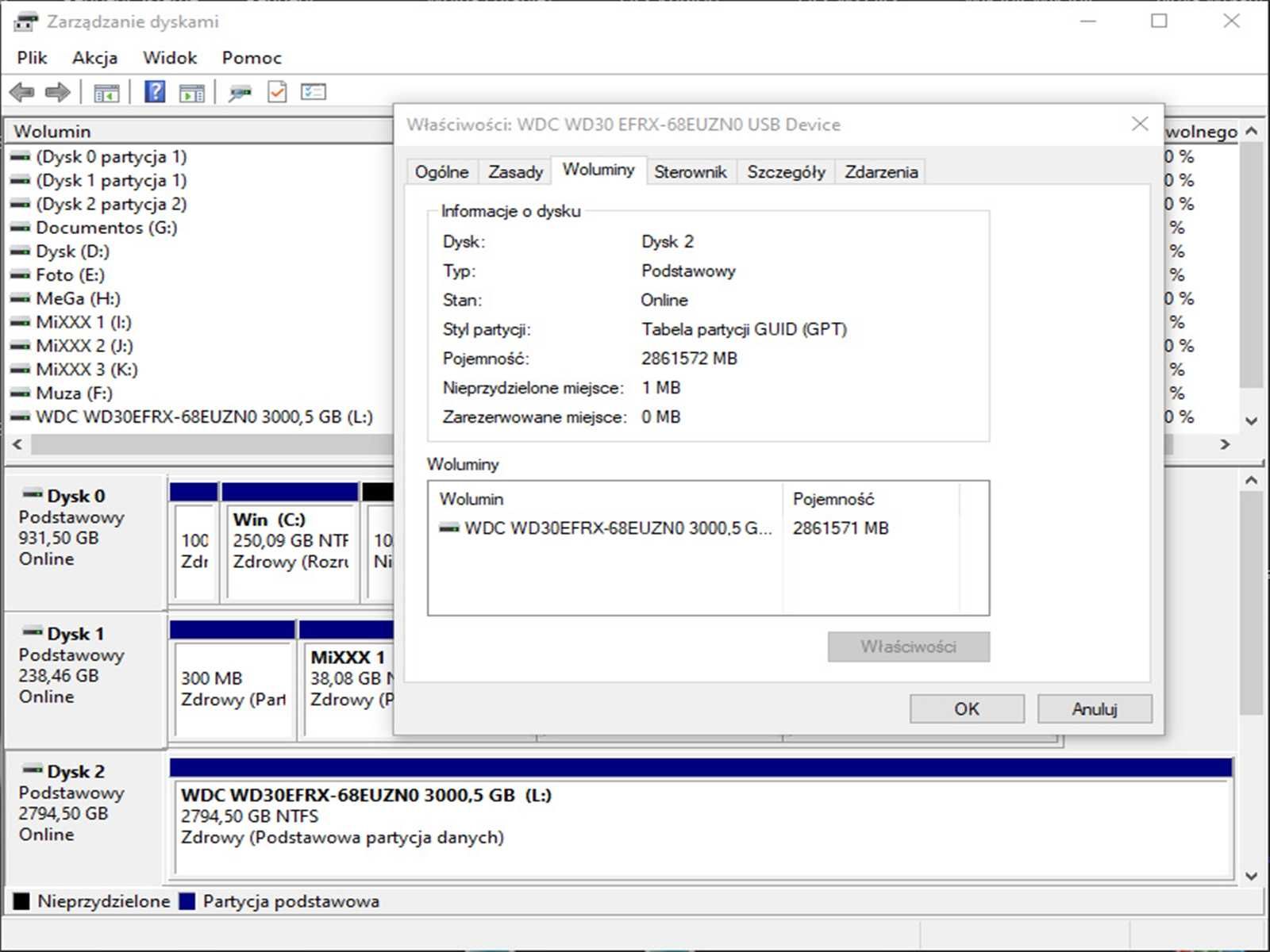
Task: Click the horizontal scrollbar right arrow
Action: [1225, 445]
